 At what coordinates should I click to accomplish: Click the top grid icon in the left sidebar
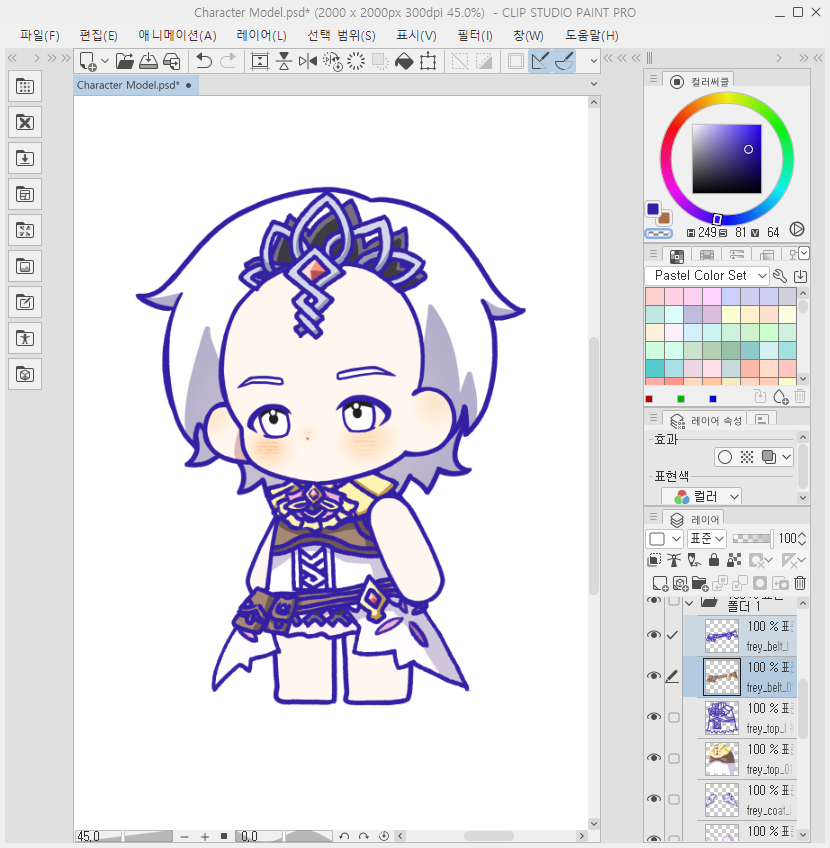(25, 86)
